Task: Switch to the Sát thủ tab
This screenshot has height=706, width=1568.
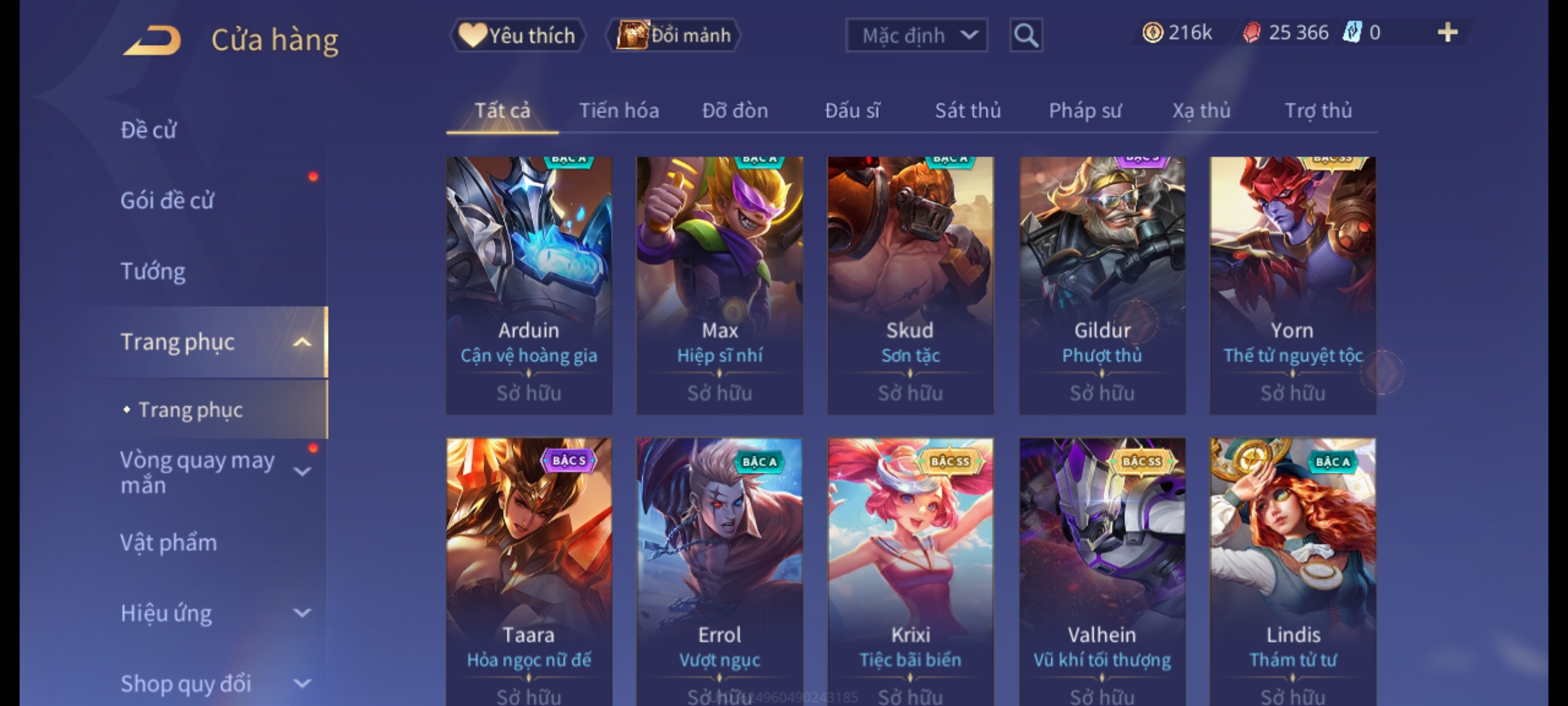Action: click(968, 110)
